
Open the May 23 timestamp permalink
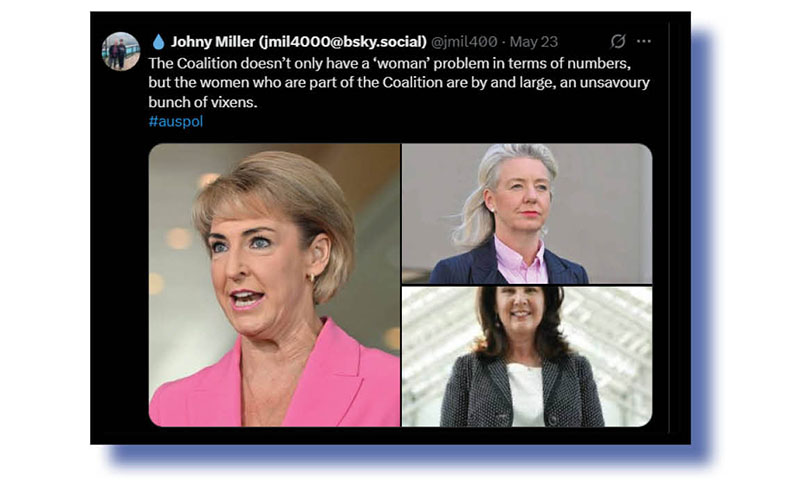(534, 42)
